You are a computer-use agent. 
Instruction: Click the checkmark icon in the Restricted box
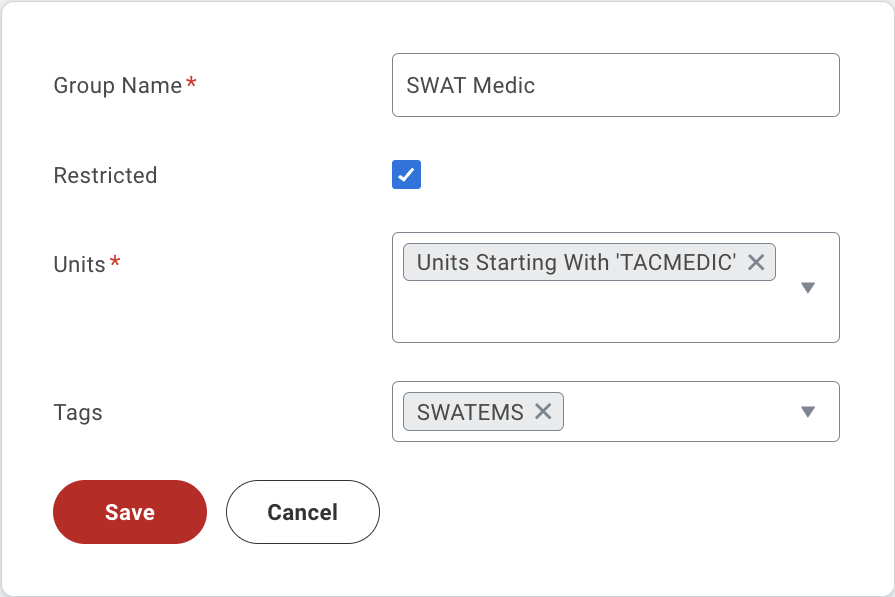pyautogui.click(x=406, y=174)
